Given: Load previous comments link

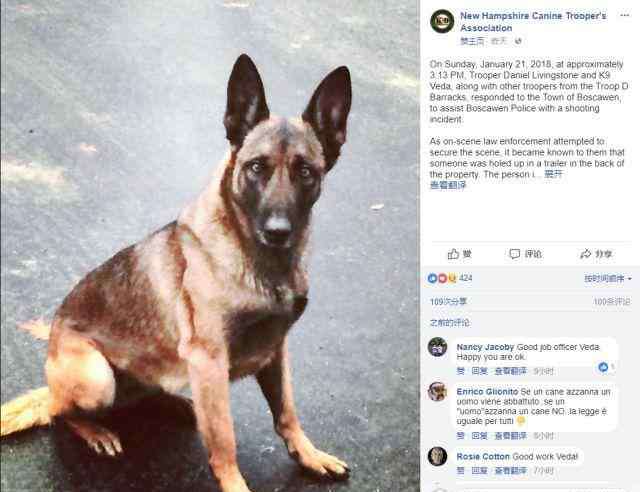Looking at the screenshot, I should pyautogui.click(x=449, y=323).
